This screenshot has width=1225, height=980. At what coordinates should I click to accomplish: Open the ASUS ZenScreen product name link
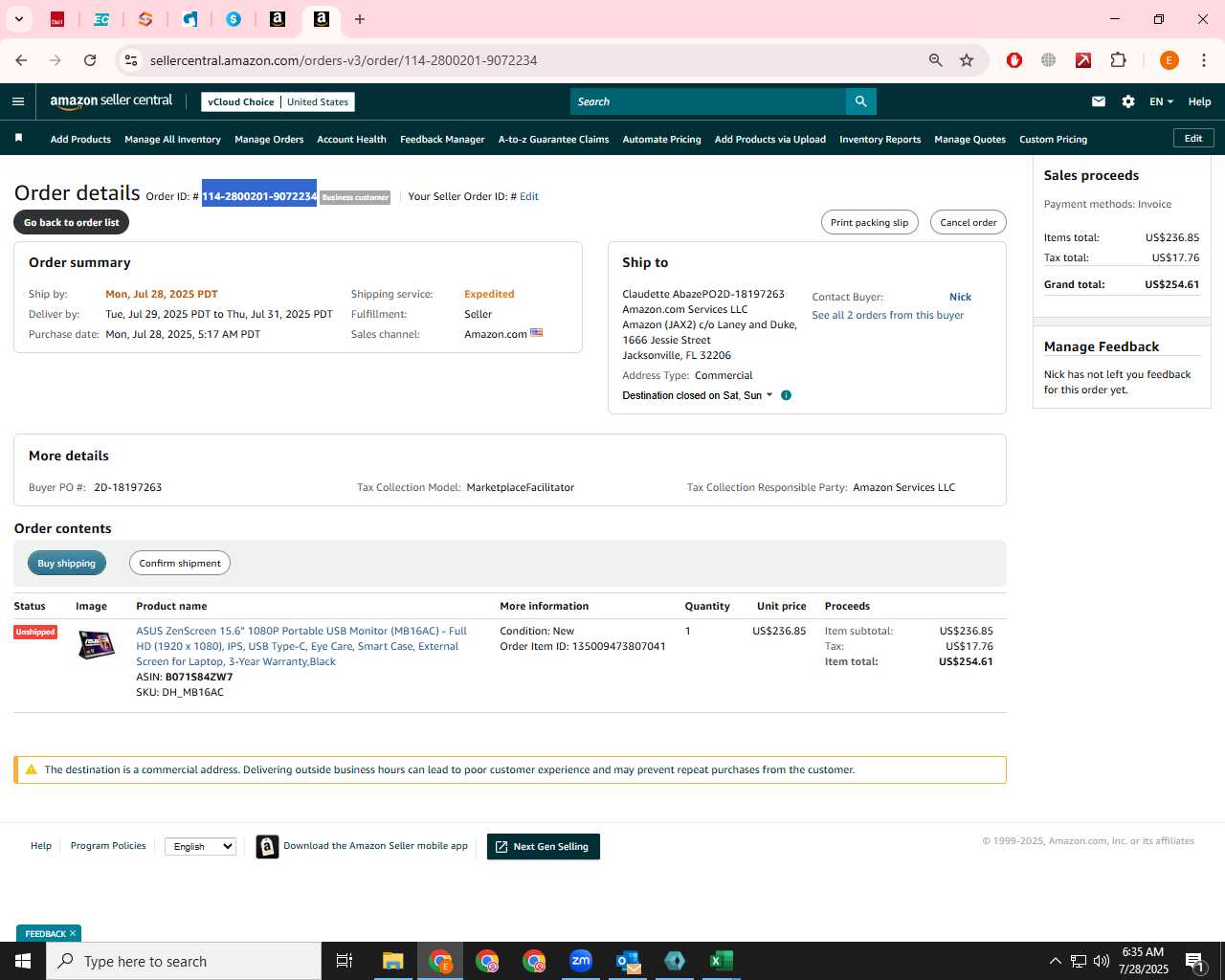(301, 646)
